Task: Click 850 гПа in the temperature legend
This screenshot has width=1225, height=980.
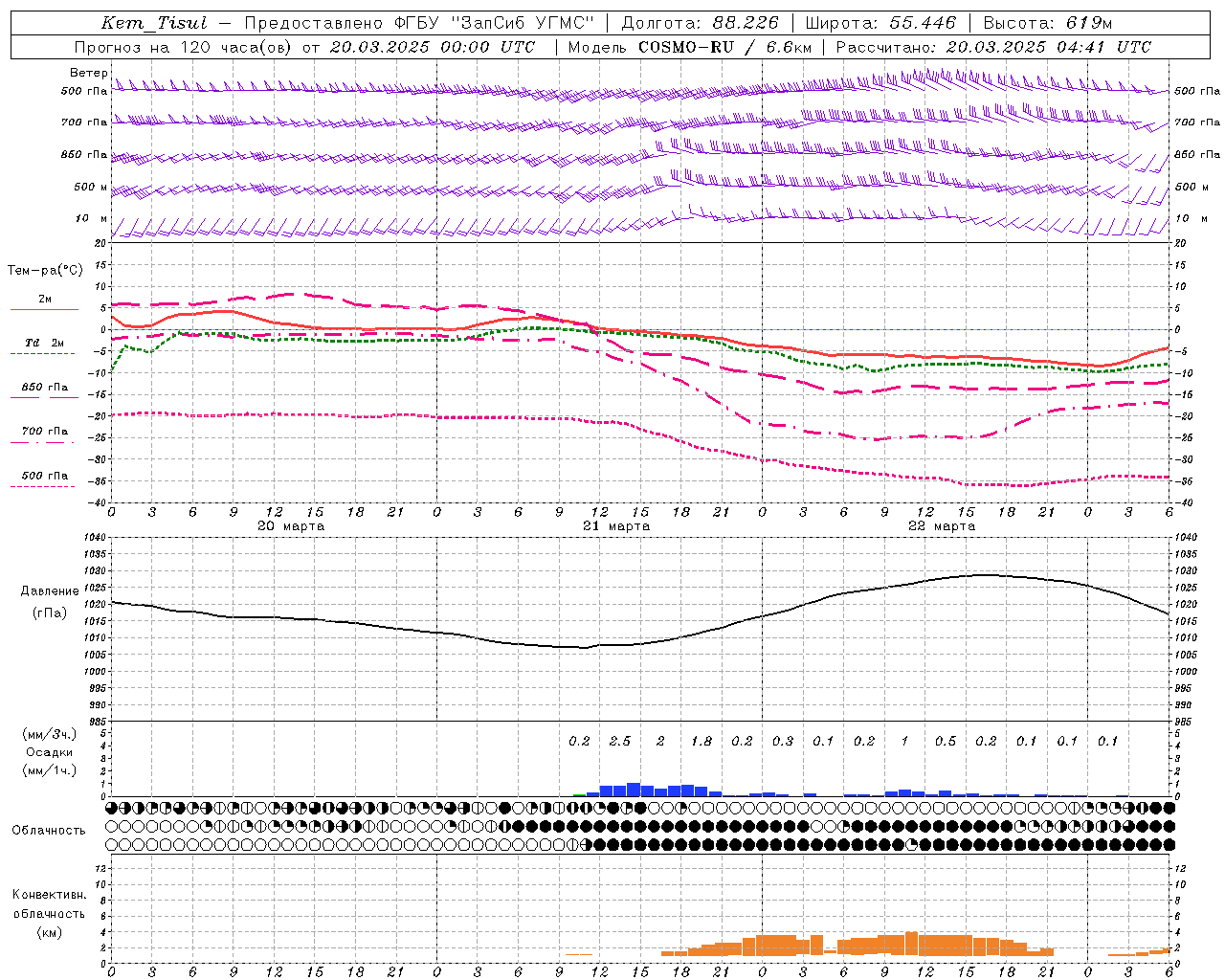Action: (45, 388)
